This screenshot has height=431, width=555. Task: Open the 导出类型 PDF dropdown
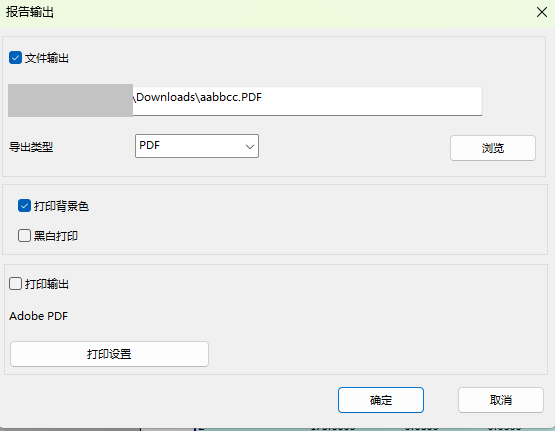click(197, 146)
